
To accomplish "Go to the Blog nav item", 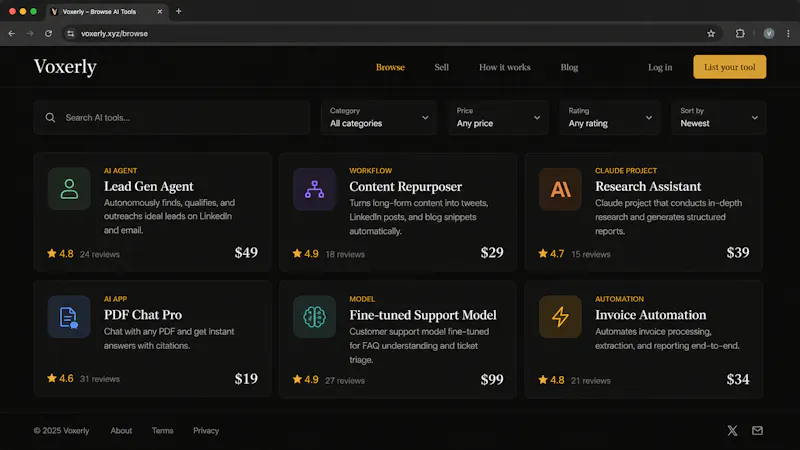I will 569,67.
